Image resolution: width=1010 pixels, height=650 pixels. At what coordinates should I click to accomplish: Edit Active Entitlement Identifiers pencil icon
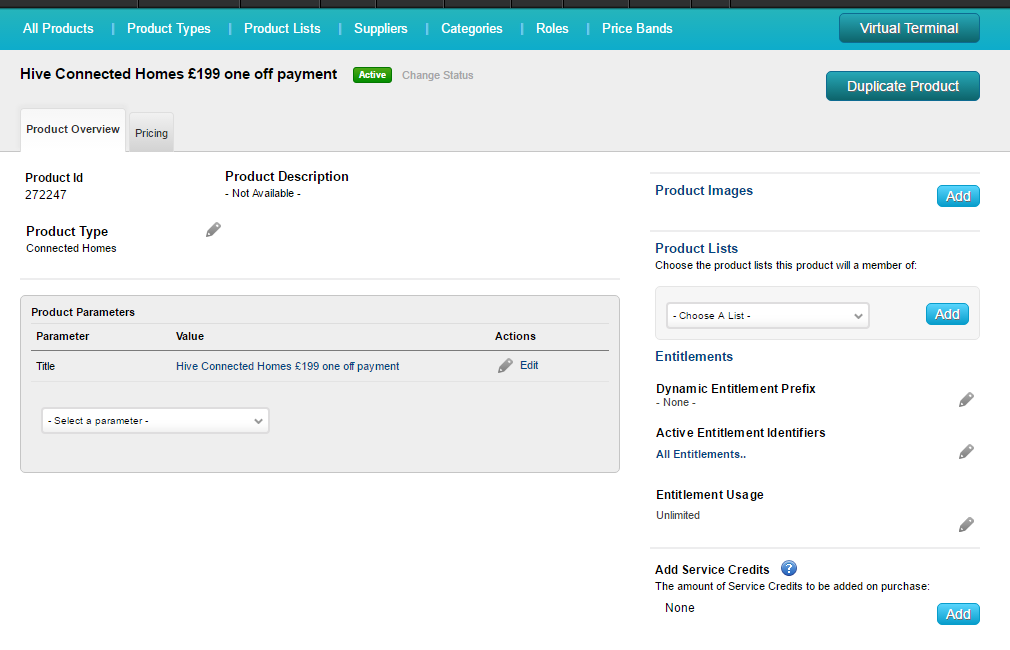(x=966, y=452)
